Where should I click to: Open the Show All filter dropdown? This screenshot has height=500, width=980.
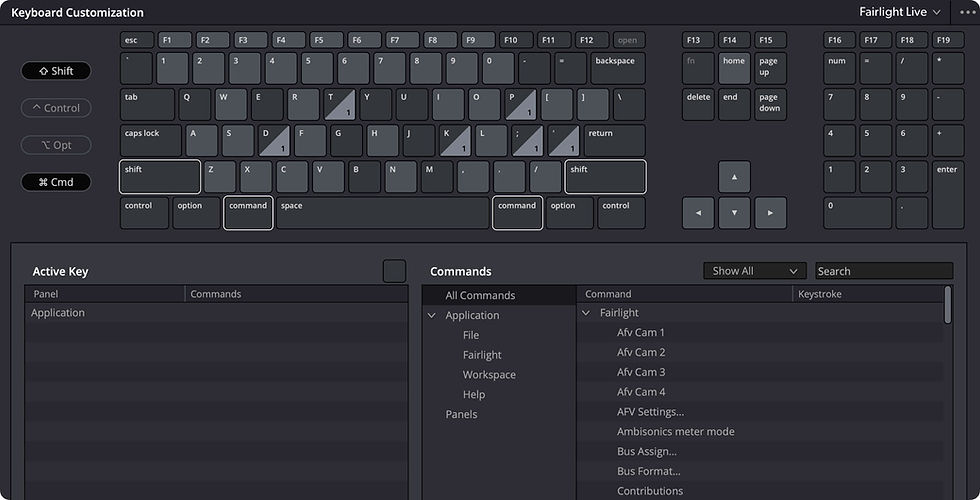click(x=754, y=271)
